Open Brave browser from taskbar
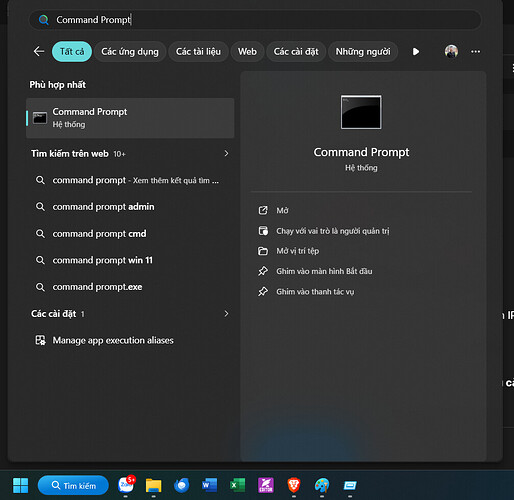Screen dimensions: 514x500 [x=294, y=485]
